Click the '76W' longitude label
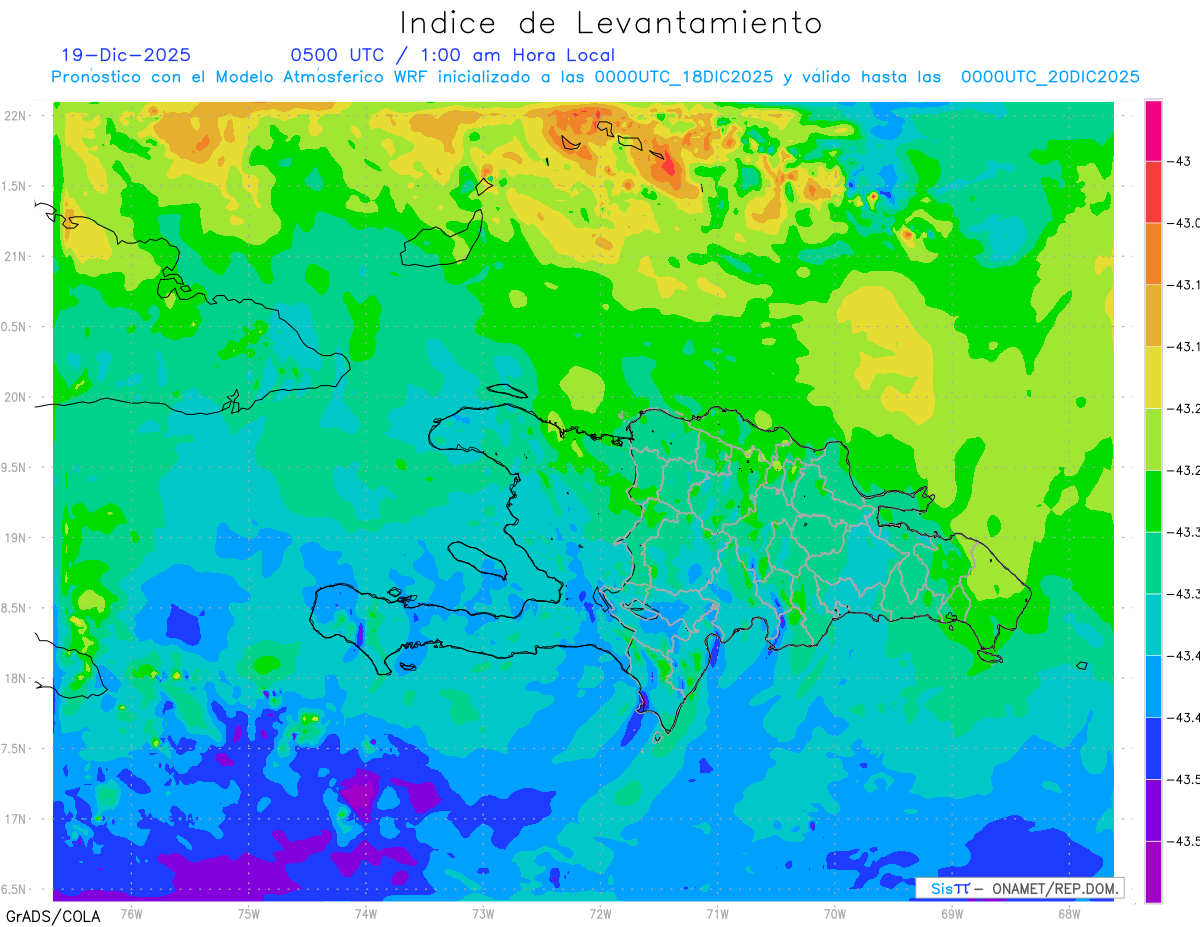1200x927 pixels. coord(131,913)
